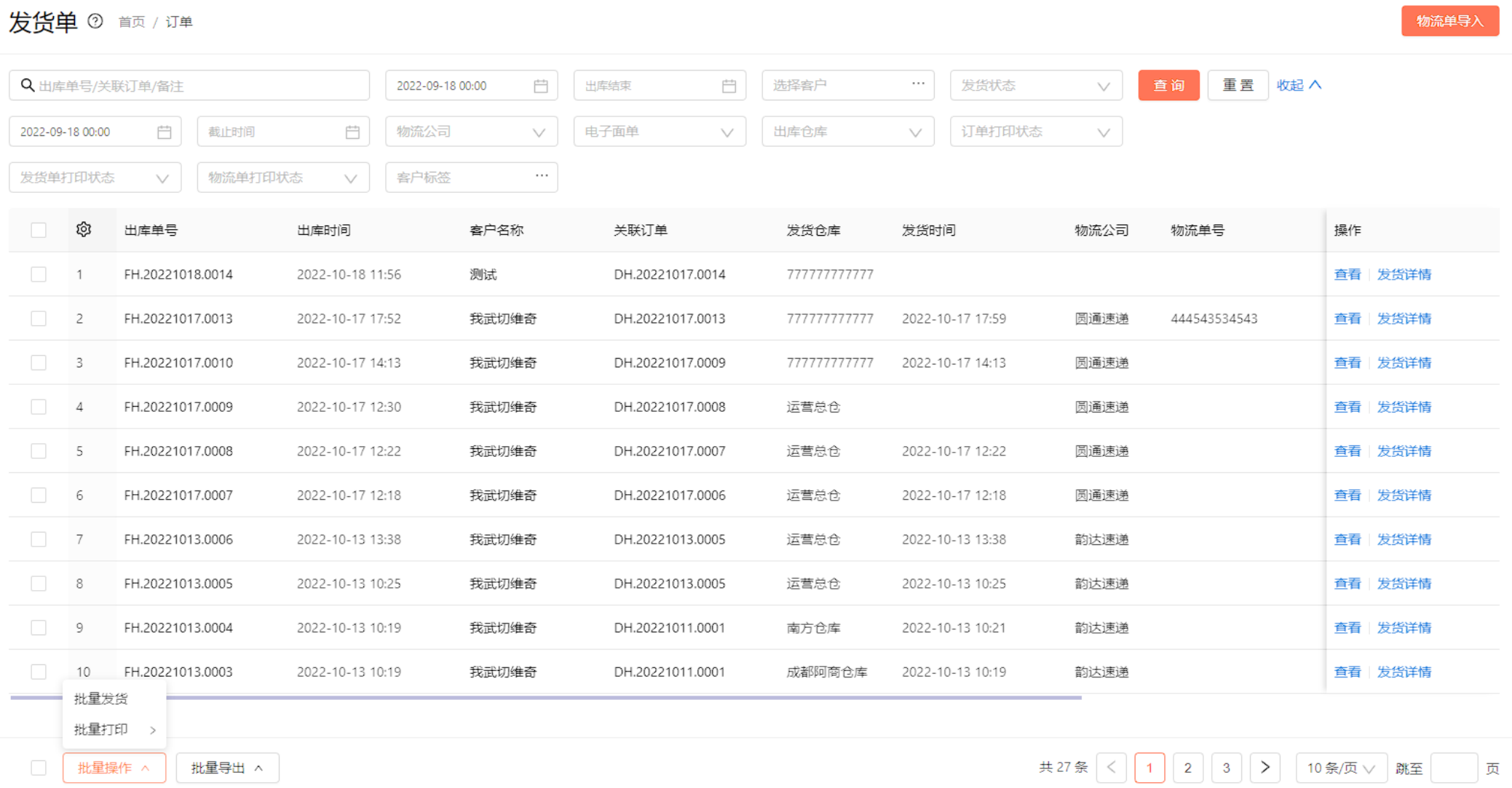Click warehouse 成都阿商仓库 cell
Viewport: 1512px width, 788px height.
pos(827,672)
